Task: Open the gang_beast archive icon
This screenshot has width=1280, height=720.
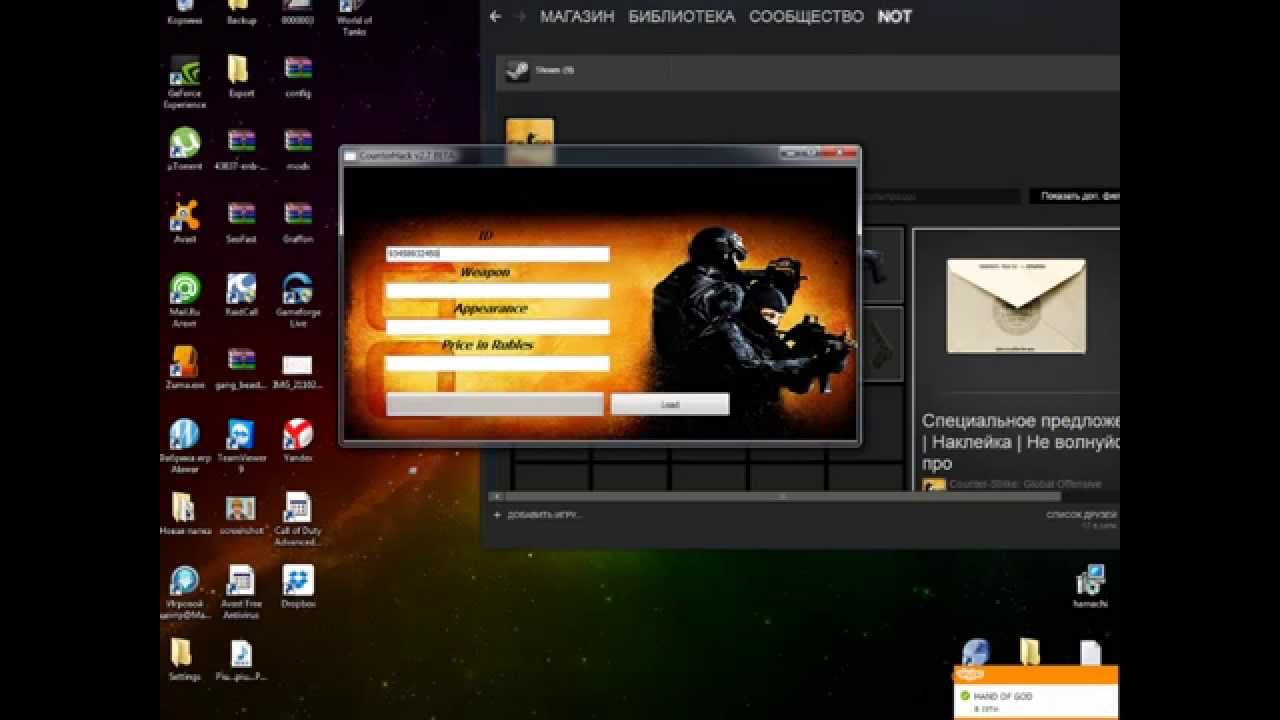Action: [x=241, y=368]
